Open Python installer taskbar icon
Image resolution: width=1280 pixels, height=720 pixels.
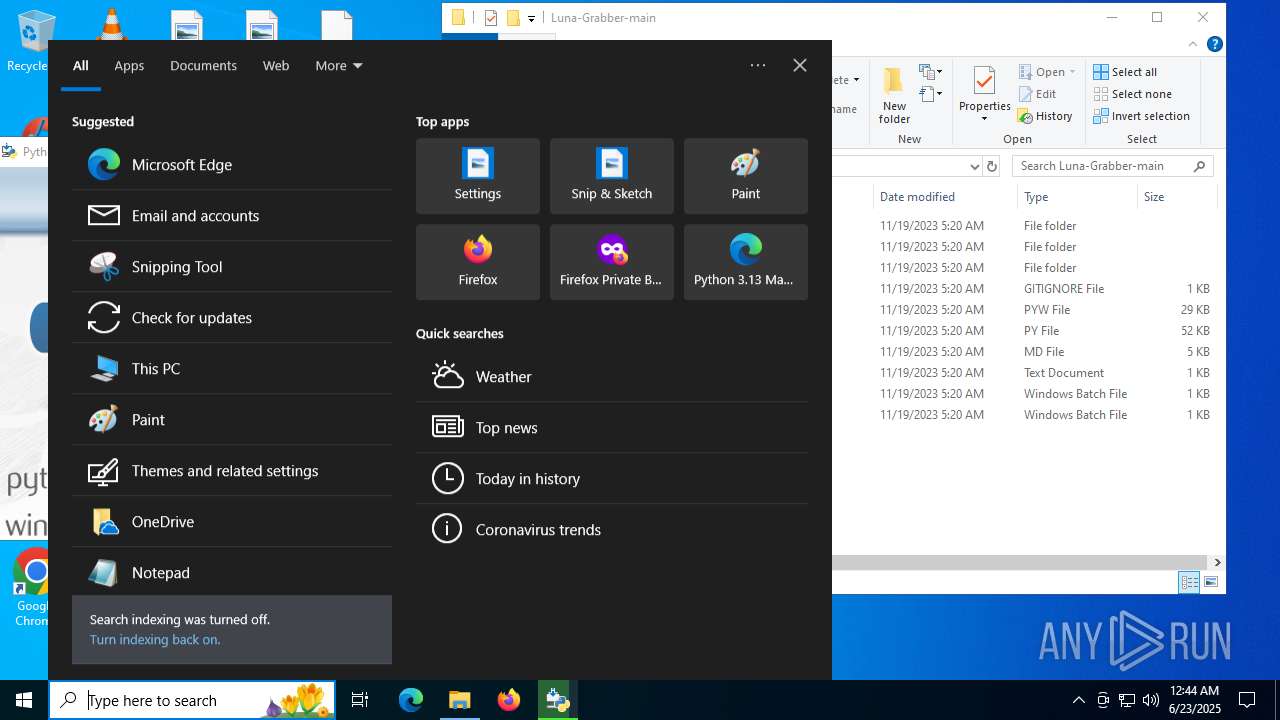(557, 700)
